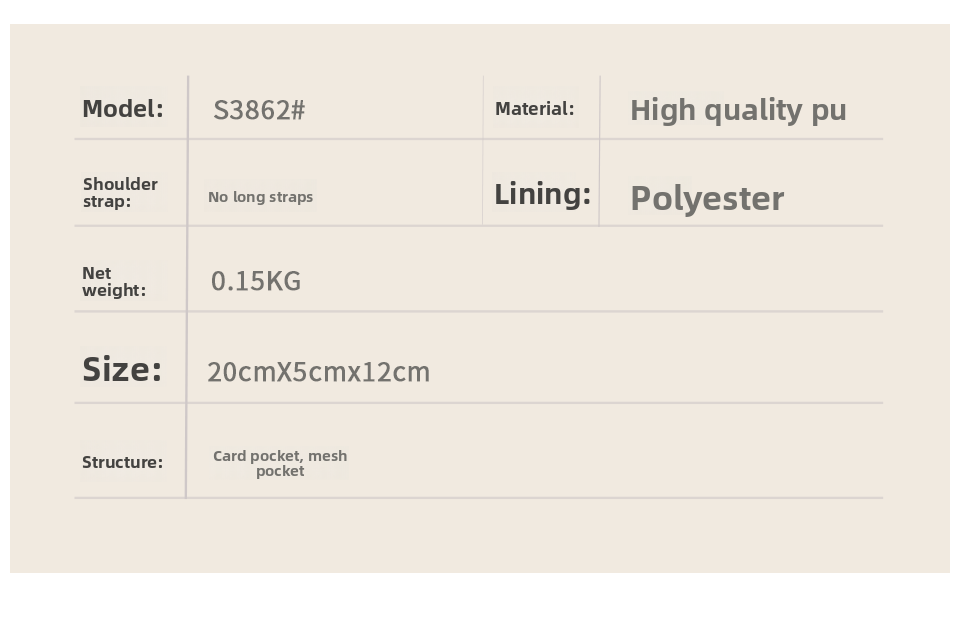Select the No long straps value
This screenshot has height=629, width=960.
click(260, 197)
